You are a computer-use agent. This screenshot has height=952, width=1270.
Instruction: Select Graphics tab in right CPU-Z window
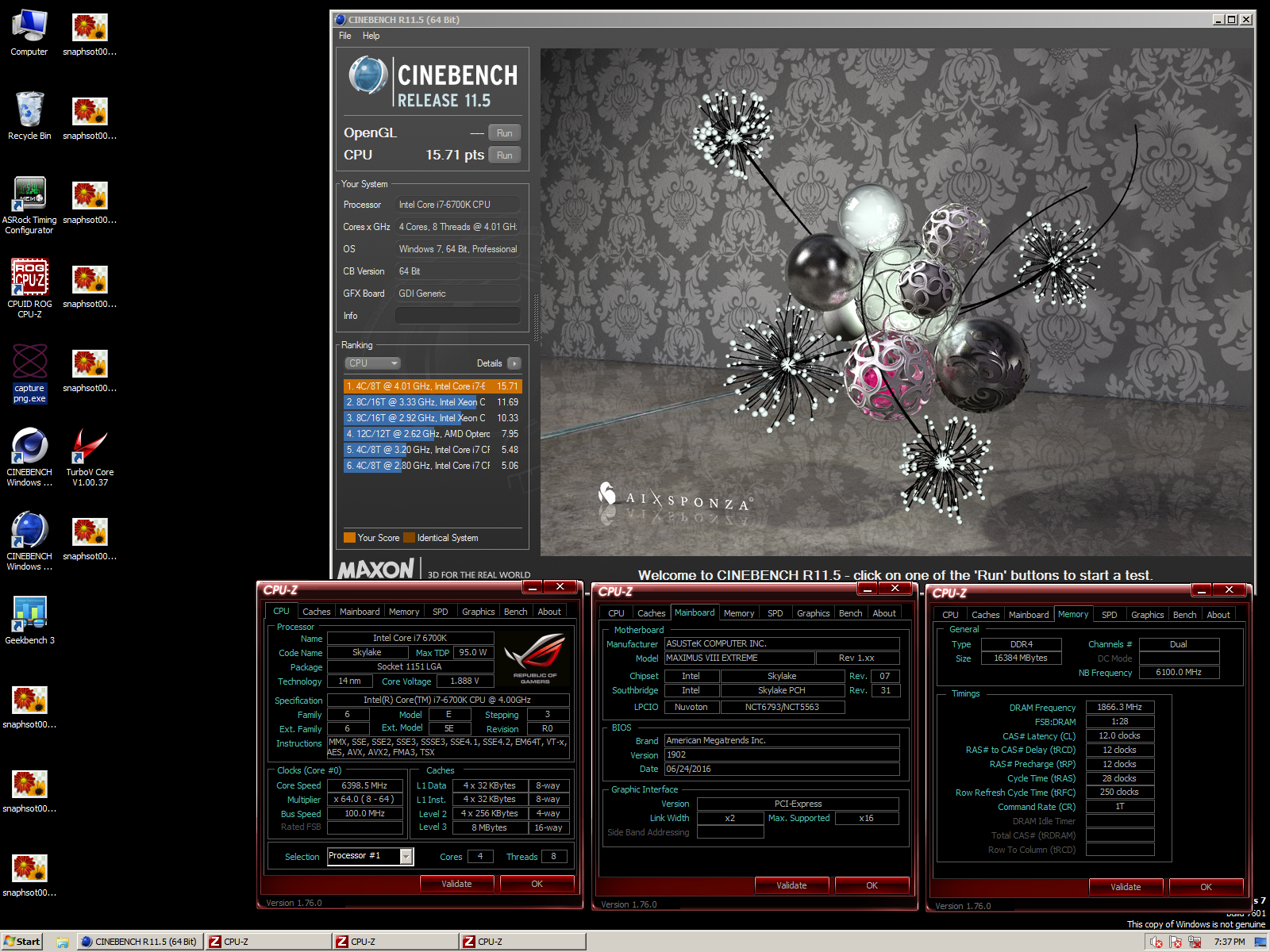pos(1147,615)
